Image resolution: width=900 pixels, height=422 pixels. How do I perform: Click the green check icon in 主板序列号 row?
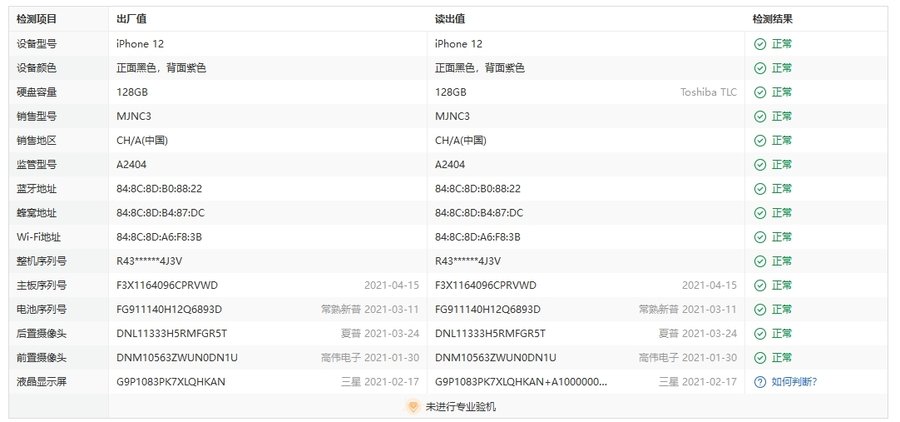tap(760, 285)
